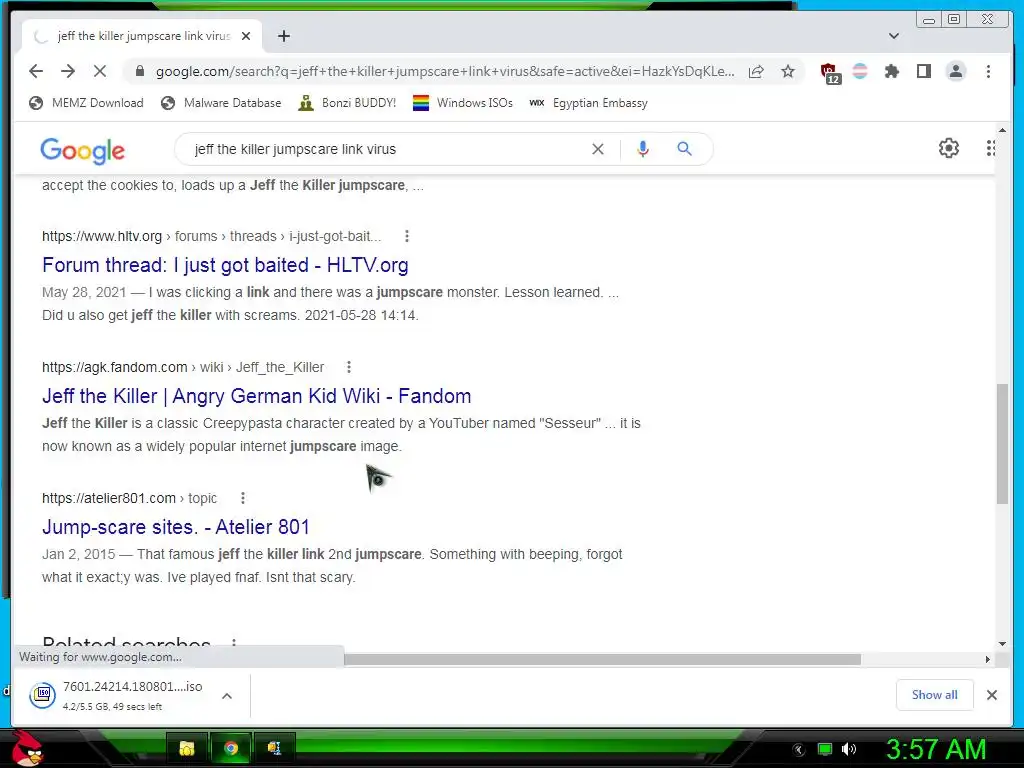The height and width of the screenshot is (768, 1024).
Task: Open Chrome's three-dot menu
Action: 988,71
